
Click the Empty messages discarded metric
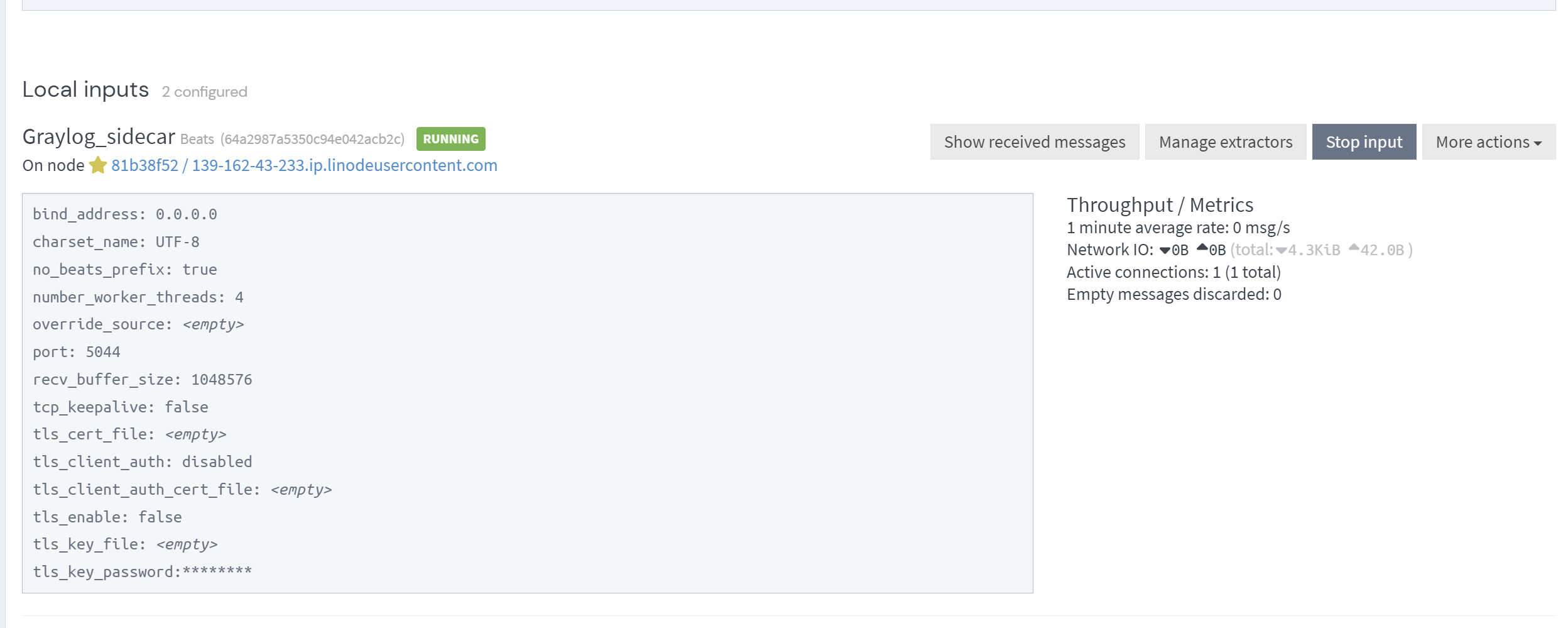coord(1173,294)
